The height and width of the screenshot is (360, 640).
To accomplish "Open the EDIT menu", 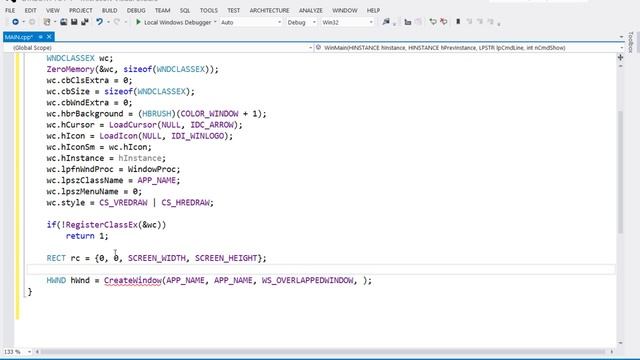I will click(31, 10).
